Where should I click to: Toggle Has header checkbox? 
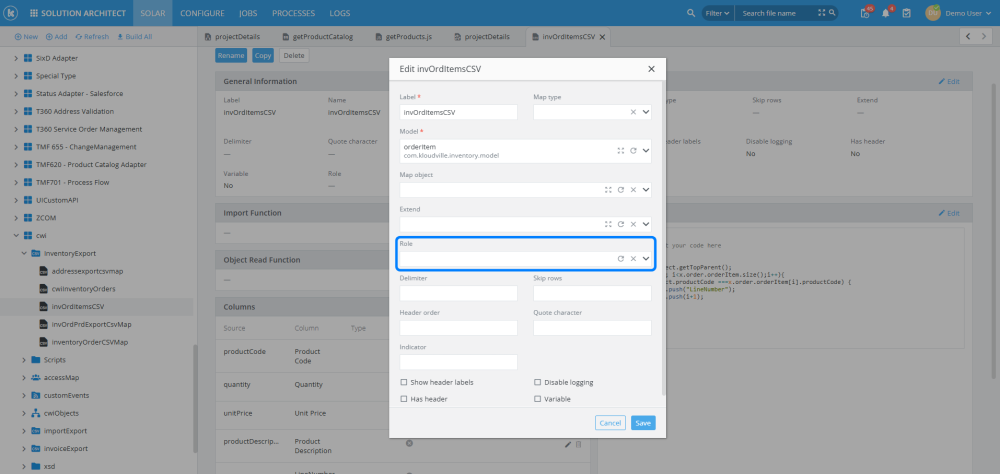point(403,399)
